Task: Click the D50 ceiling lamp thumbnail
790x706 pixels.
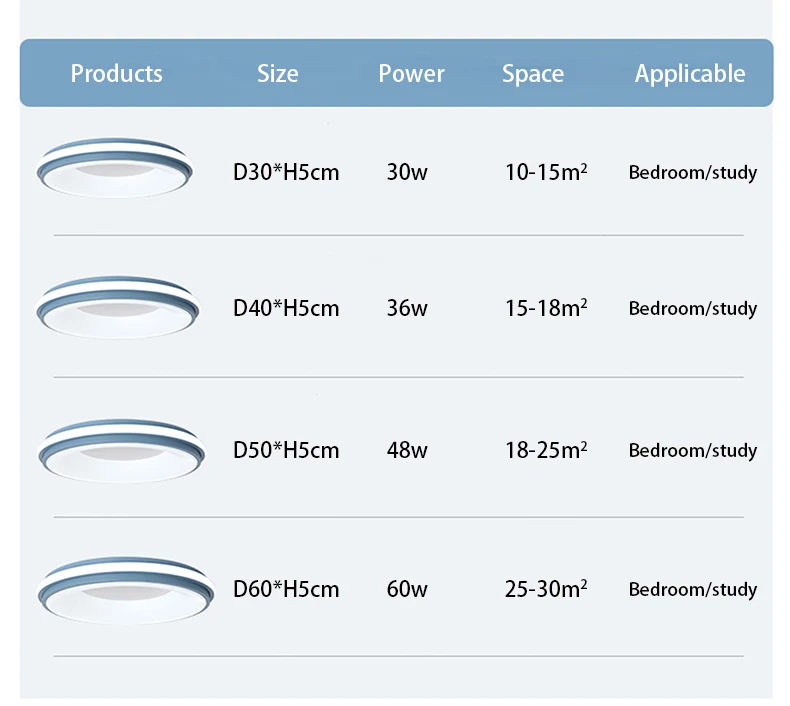Action: (x=120, y=447)
